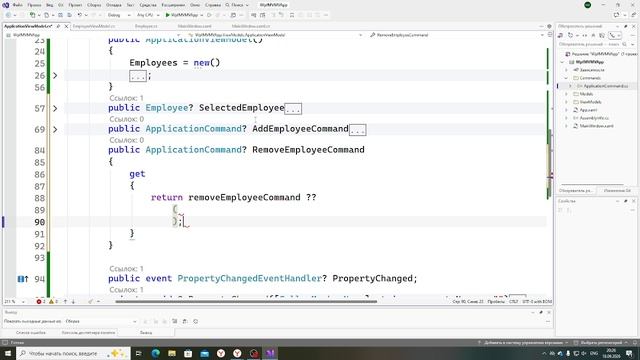The width and height of the screenshot is (640, 360).
Task: Click Solution Explorer collapse all icon
Action: point(593,36)
